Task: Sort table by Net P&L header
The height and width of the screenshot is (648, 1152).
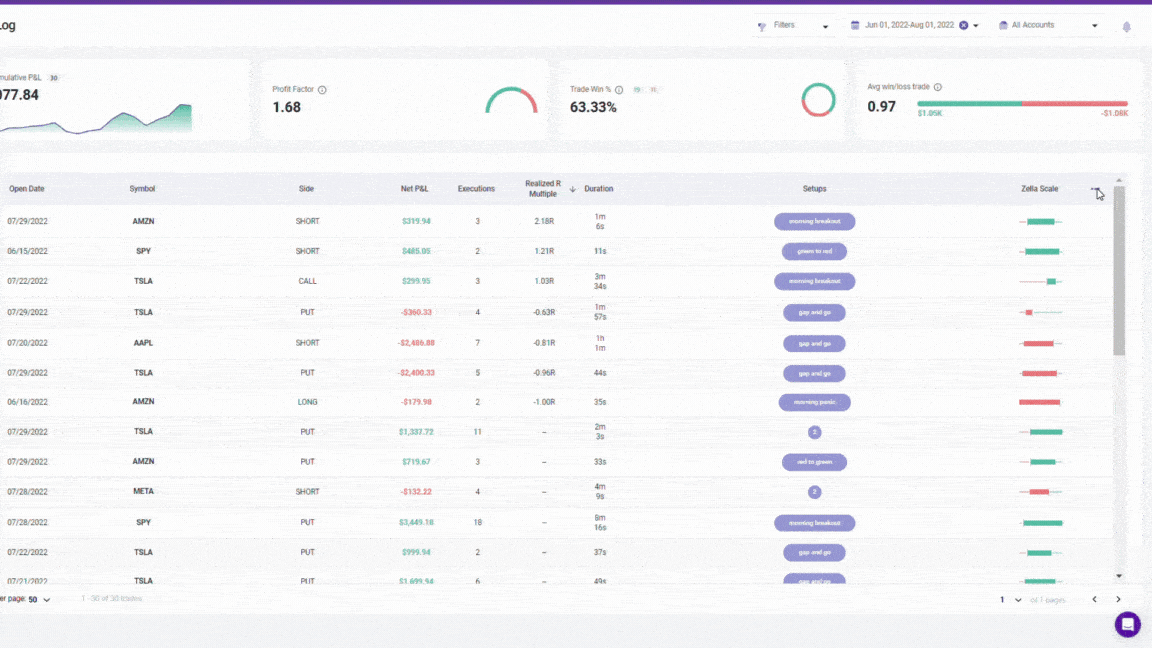Action: (414, 189)
